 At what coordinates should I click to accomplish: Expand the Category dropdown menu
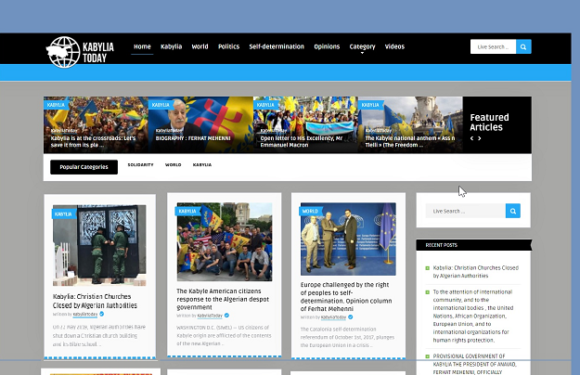[x=362, y=47]
